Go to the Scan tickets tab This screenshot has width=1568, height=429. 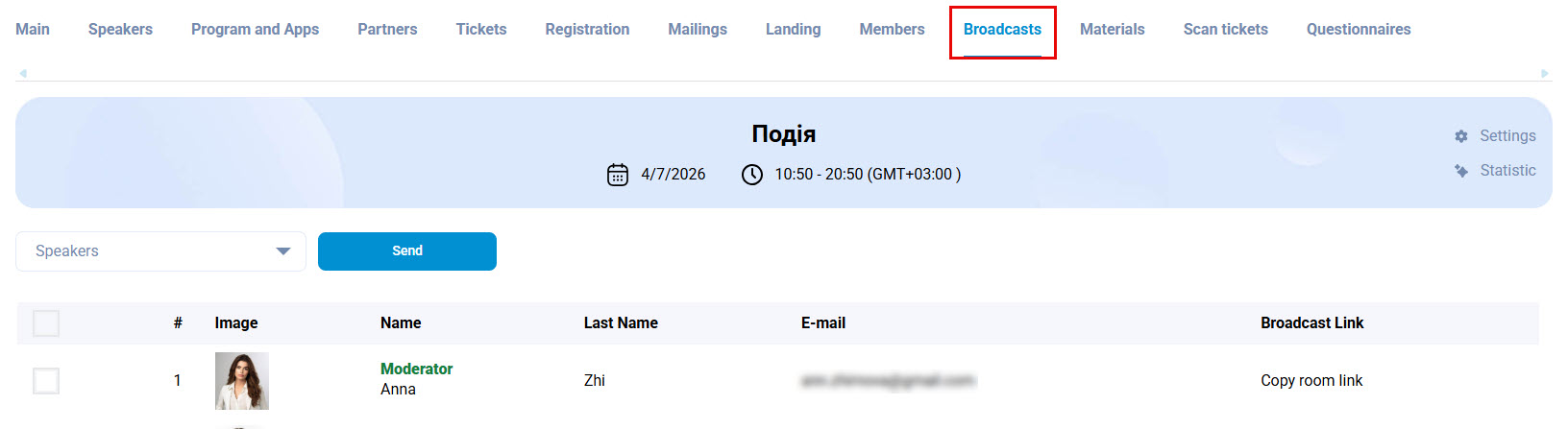pos(1225,30)
